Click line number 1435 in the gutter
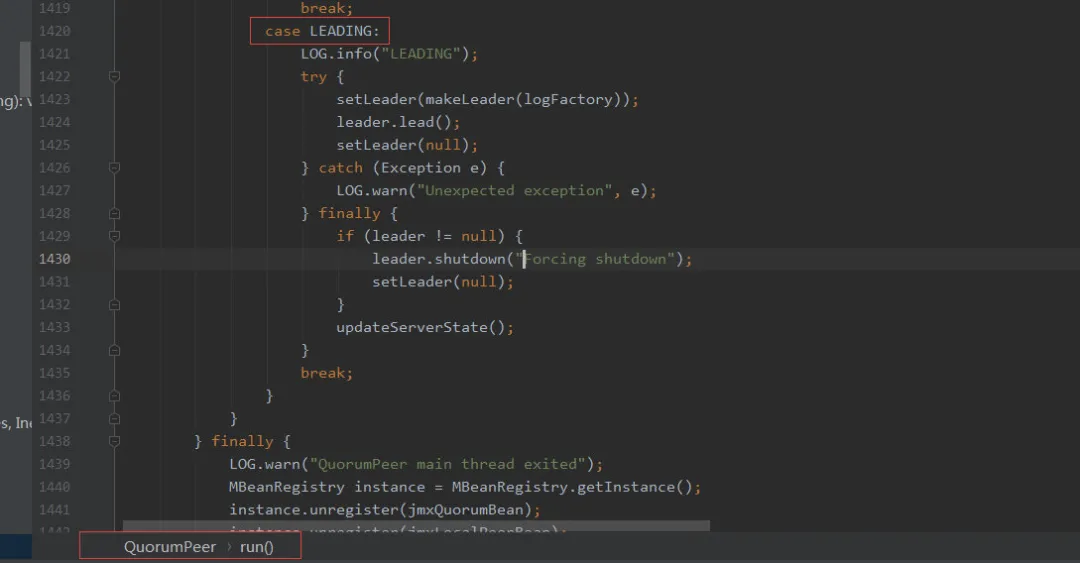Image resolution: width=1080 pixels, height=563 pixels. pyautogui.click(x=54, y=373)
